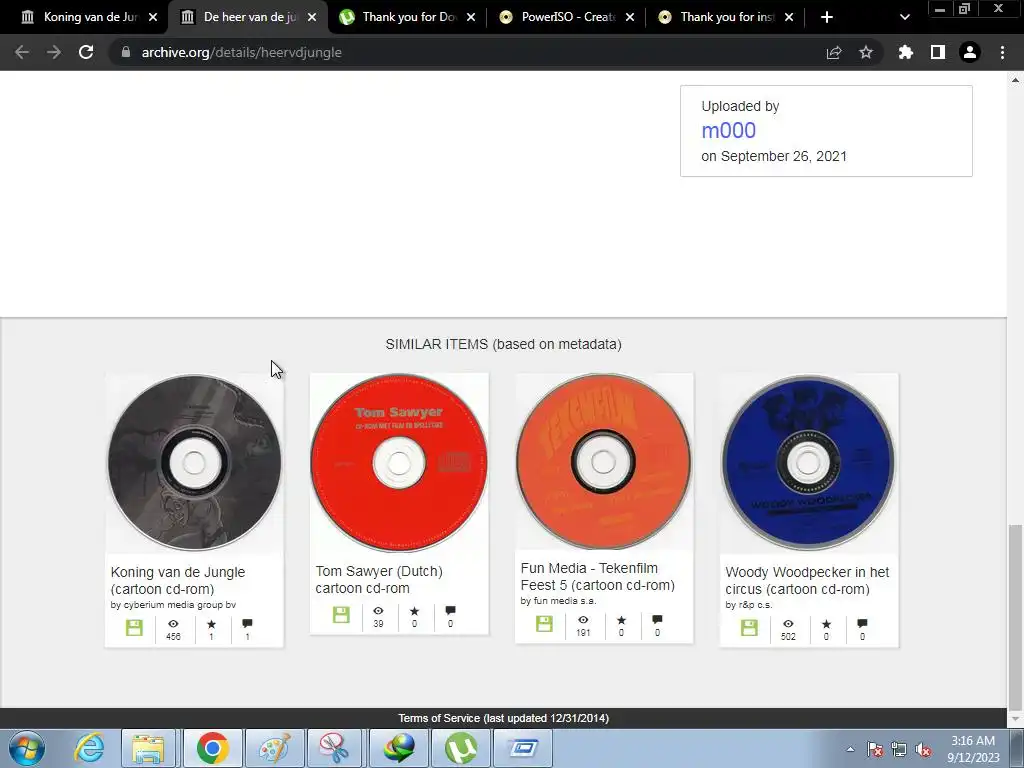Open Koning van de Jungle disc thumbnail
Image resolution: width=1024 pixels, height=768 pixels.
[x=194, y=463]
